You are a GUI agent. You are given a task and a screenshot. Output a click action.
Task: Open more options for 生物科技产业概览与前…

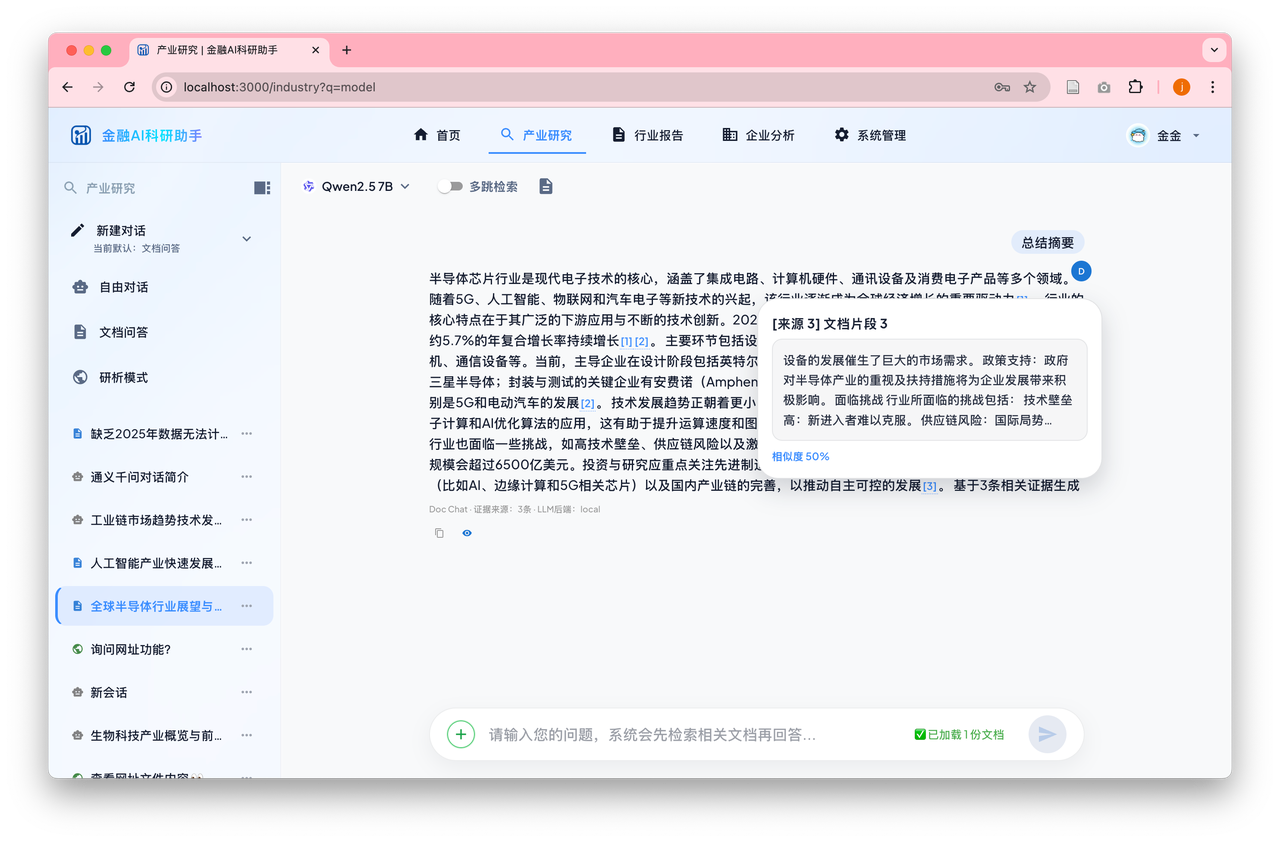tap(247, 735)
